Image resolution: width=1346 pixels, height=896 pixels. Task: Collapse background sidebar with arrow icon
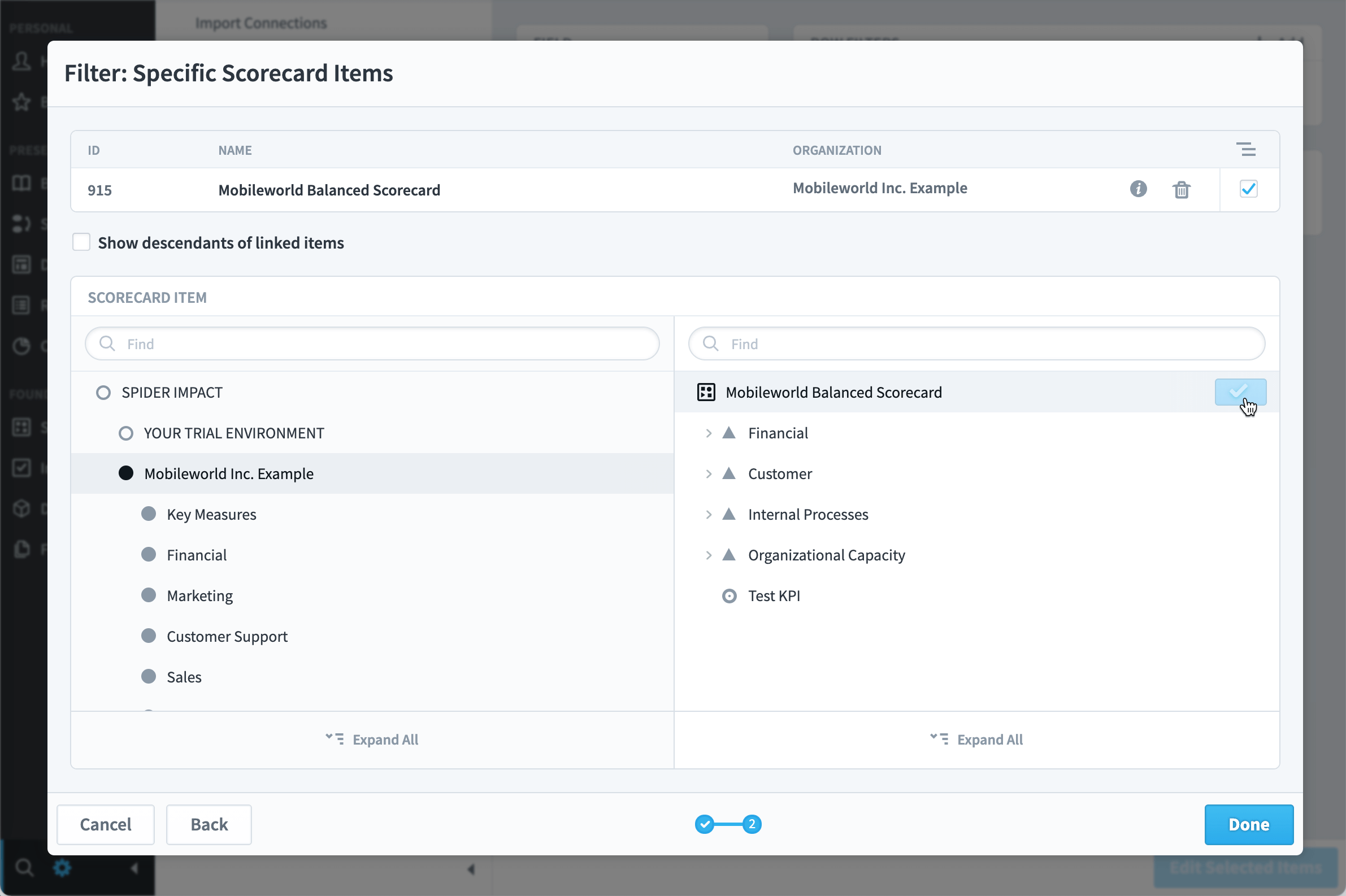click(134, 868)
